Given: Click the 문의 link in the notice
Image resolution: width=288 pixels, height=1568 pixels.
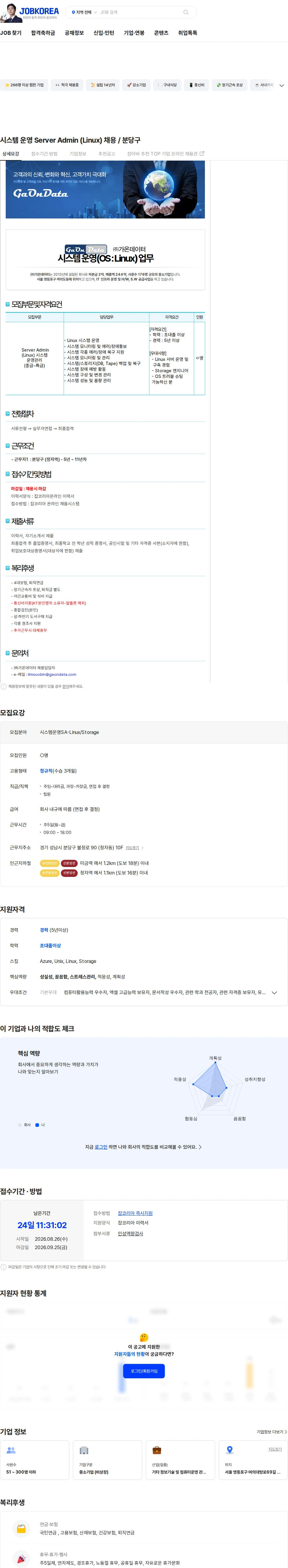Looking at the screenshot, I should pyautogui.click(x=65, y=687).
